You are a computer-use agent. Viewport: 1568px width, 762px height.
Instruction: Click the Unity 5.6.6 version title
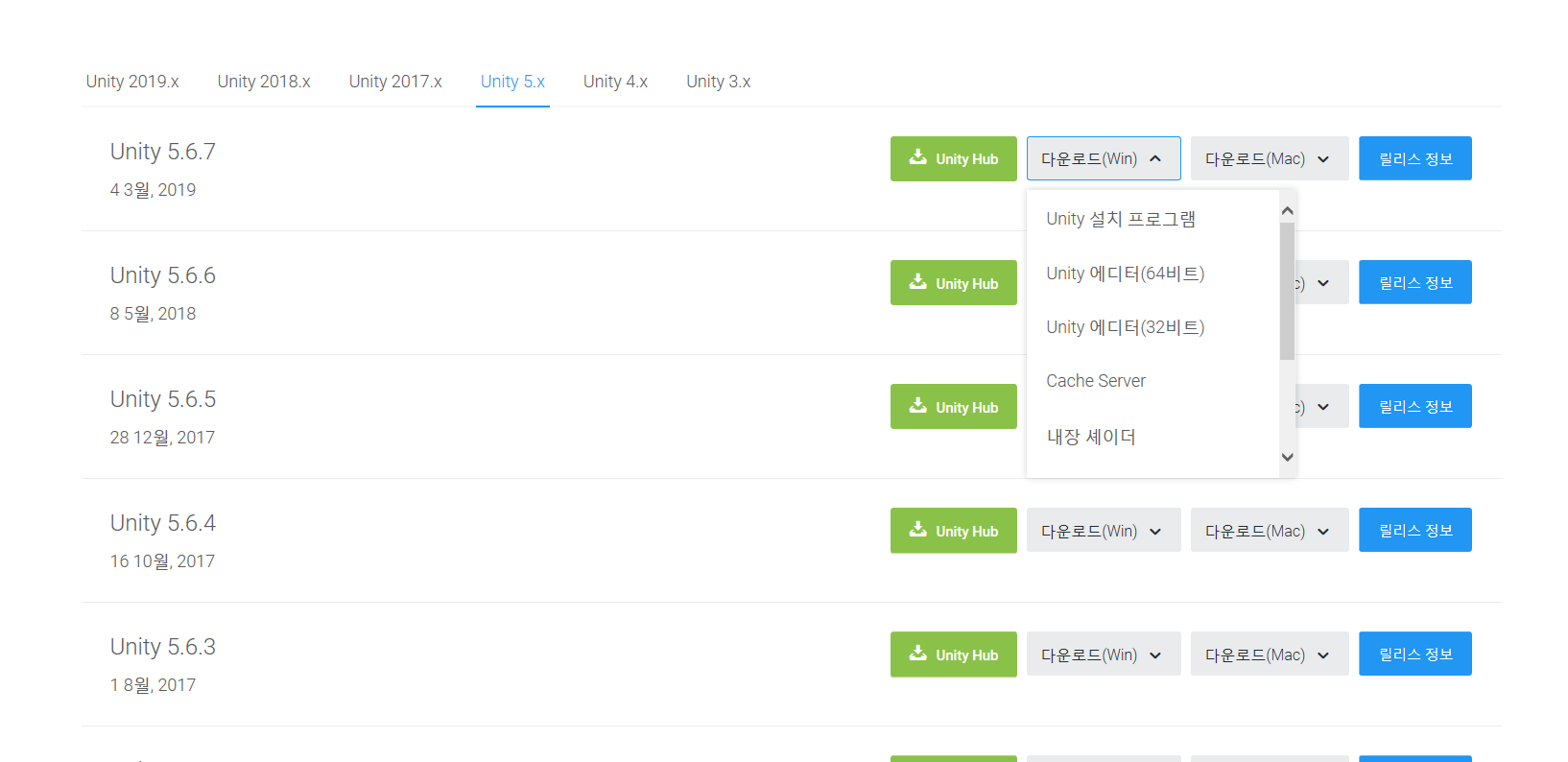pyautogui.click(x=163, y=275)
